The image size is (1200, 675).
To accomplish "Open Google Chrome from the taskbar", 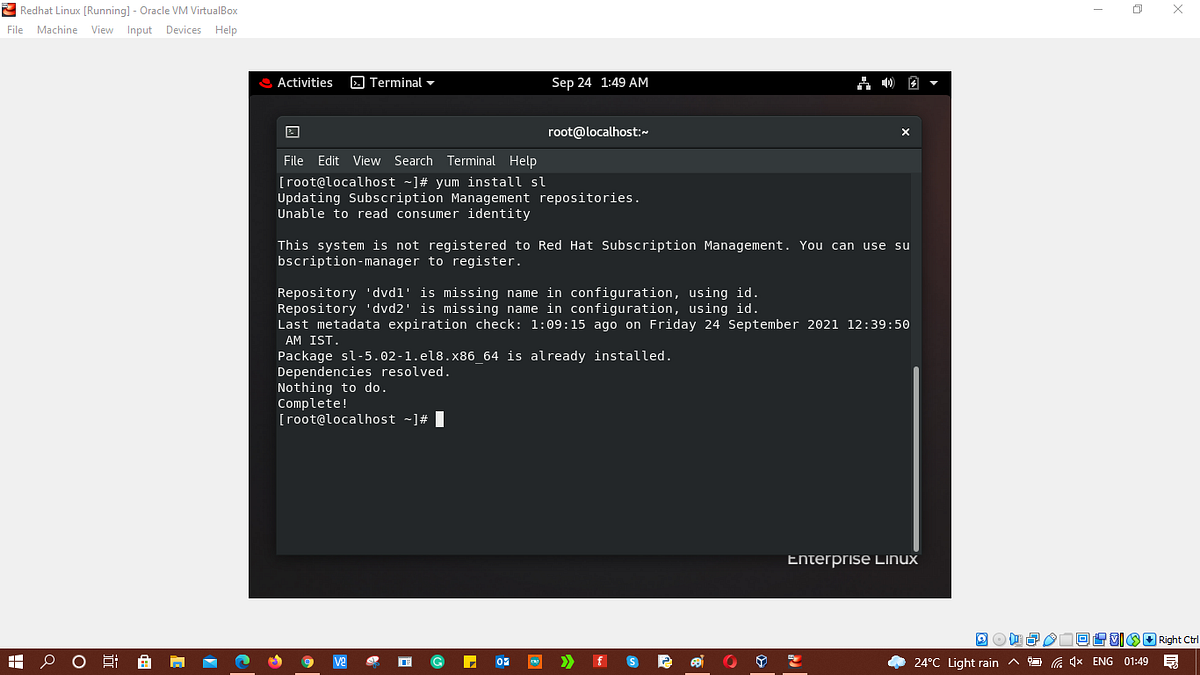I will point(307,661).
